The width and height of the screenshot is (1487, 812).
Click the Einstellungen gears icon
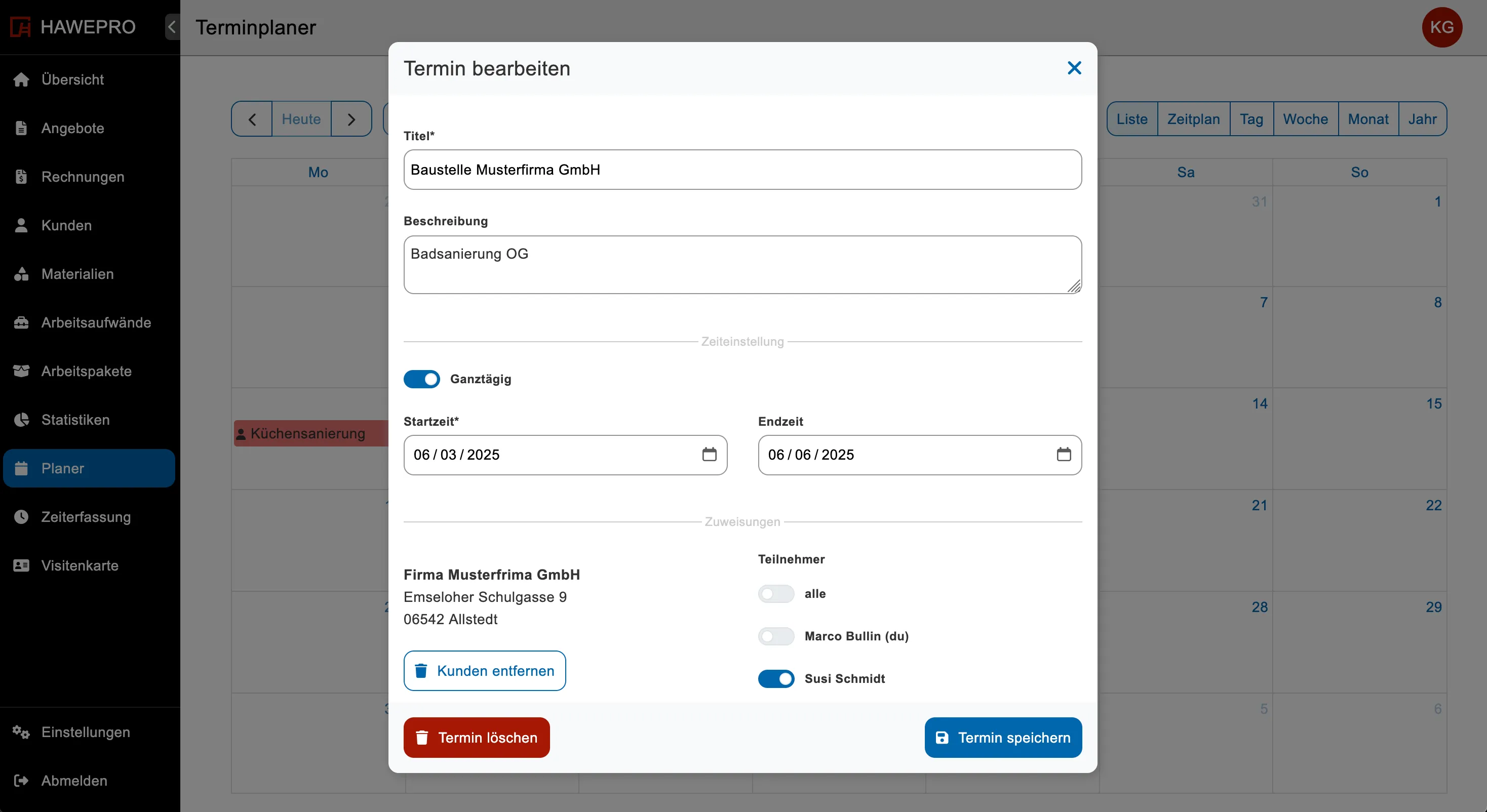pyautogui.click(x=21, y=732)
